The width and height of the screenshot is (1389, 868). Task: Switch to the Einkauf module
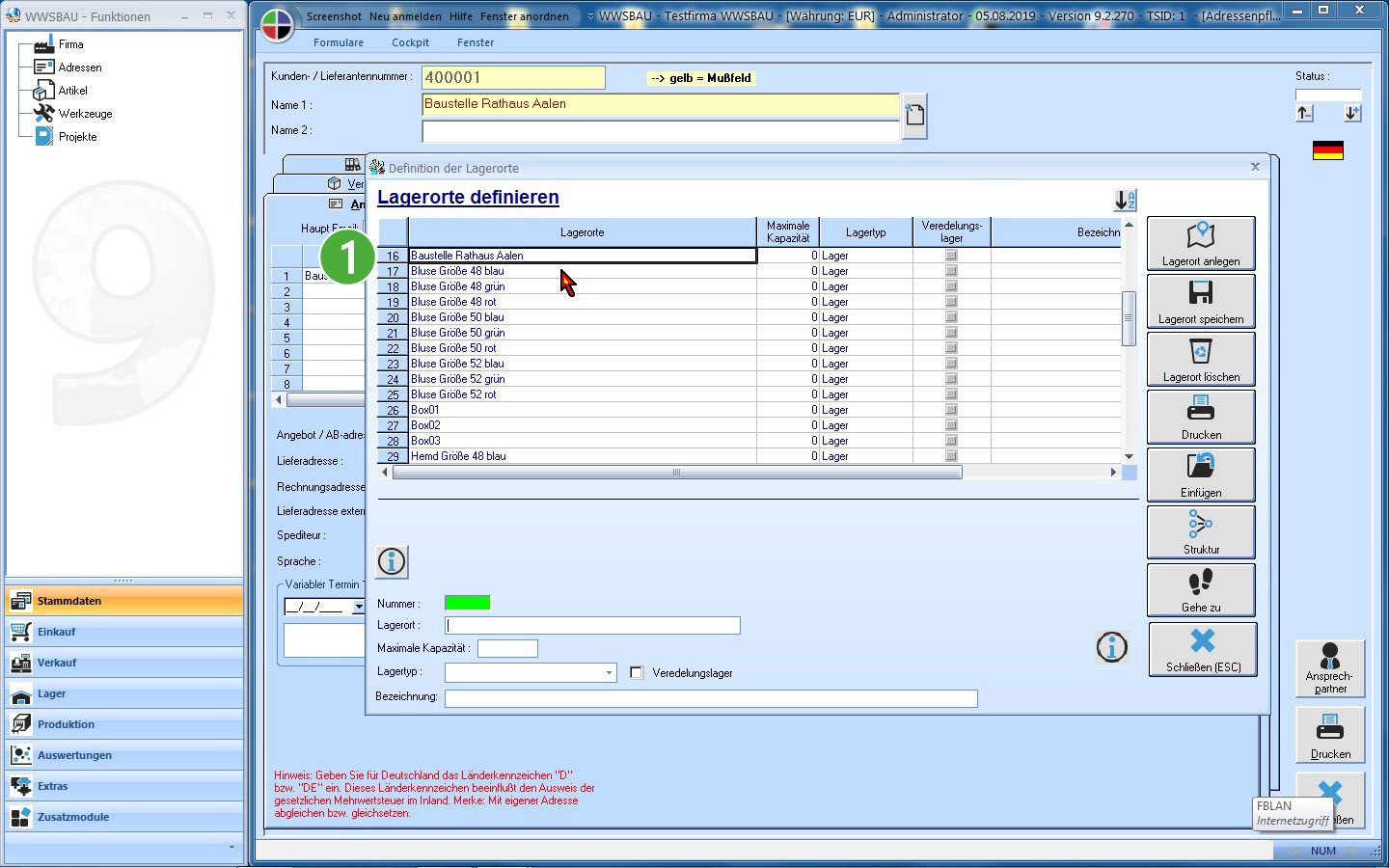[x=123, y=632]
